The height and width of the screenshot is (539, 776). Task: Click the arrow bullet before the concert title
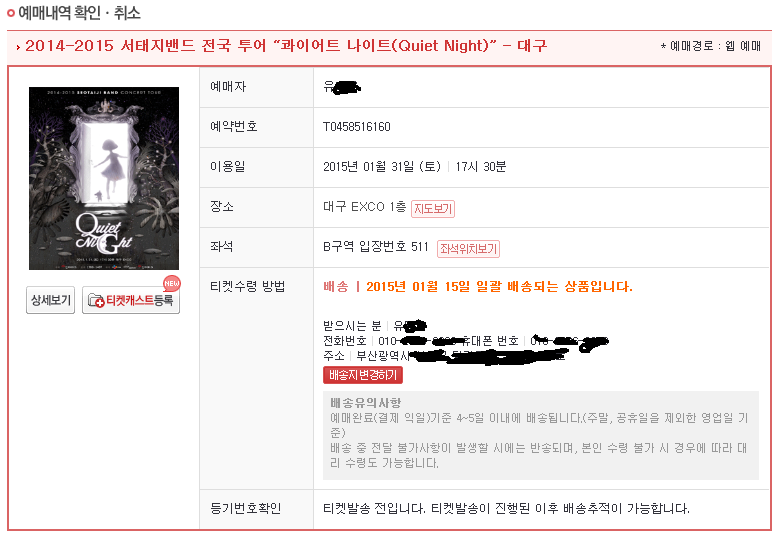[x=18, y=47]
